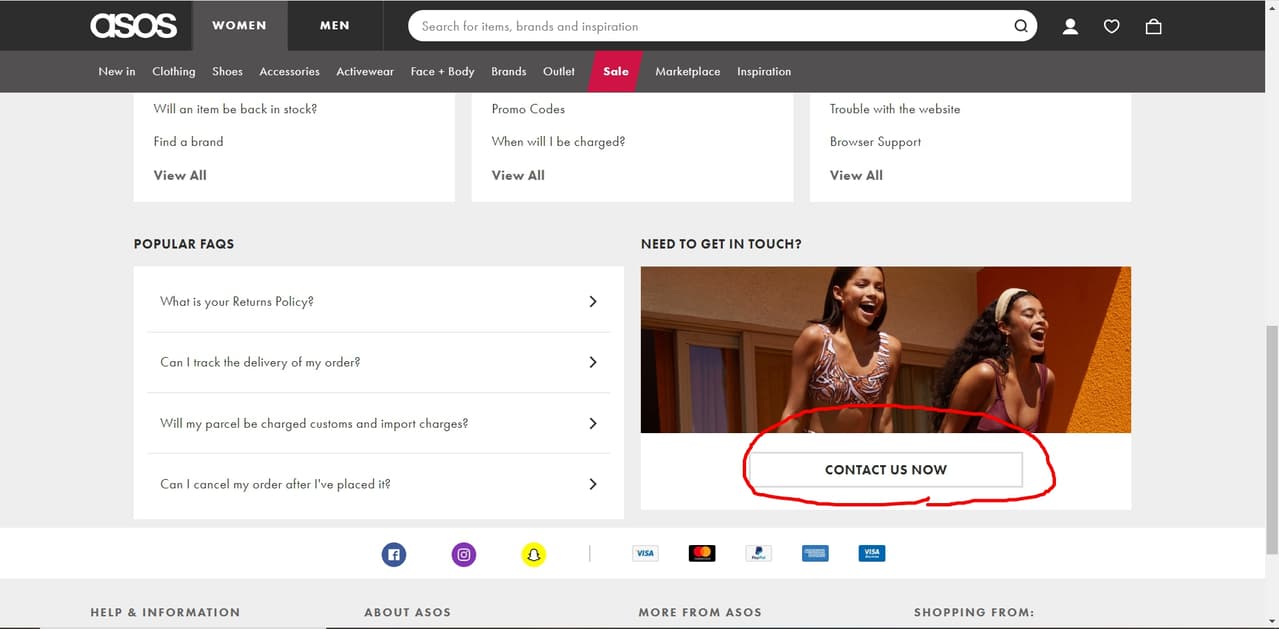Open the Brands menu
Screen dimensions: 1279x629
tap(509, 72)
